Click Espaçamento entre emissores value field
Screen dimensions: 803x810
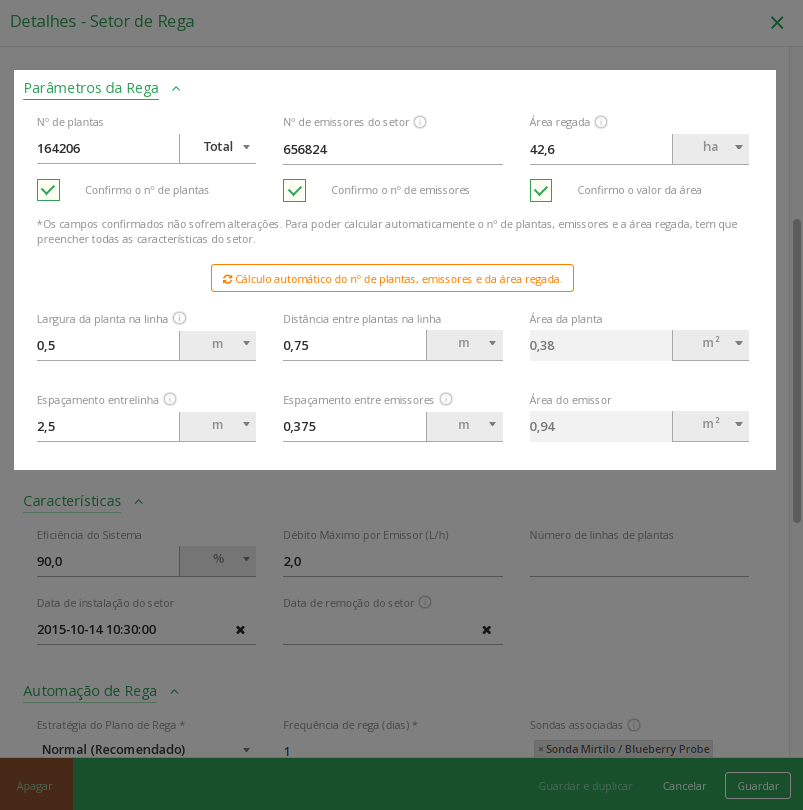pos(354,427)
